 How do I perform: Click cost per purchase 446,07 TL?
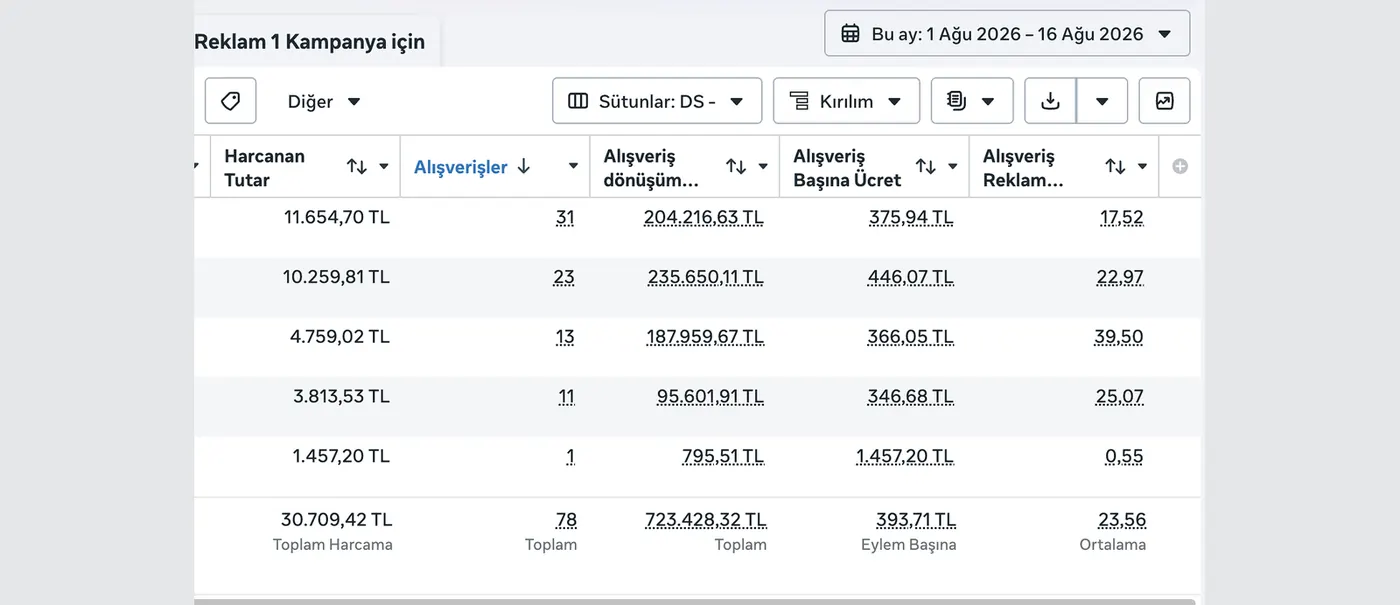click(911, 277)
